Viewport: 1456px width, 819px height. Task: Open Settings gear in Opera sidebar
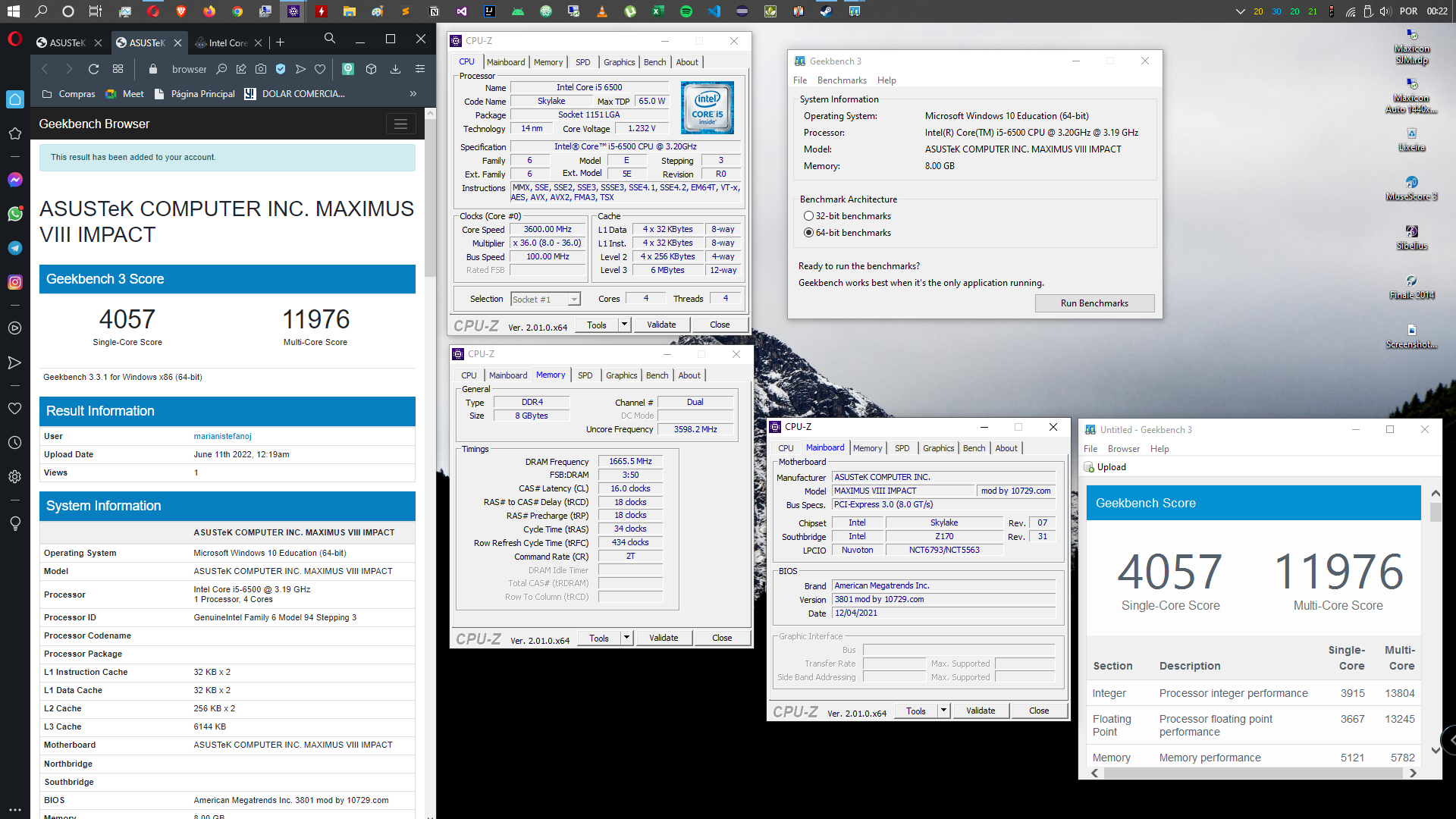point(14,477)
